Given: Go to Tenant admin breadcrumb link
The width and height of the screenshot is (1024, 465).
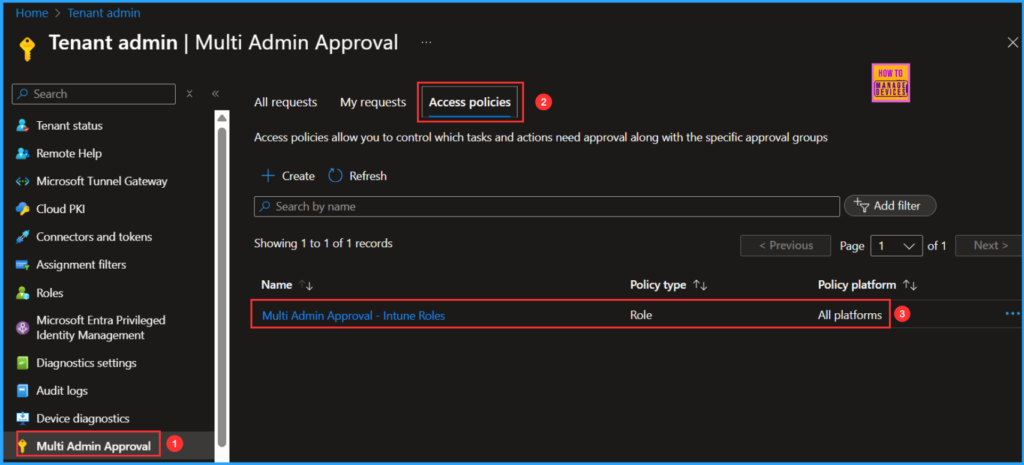Looking at the screenshot, I should [103, 12].
